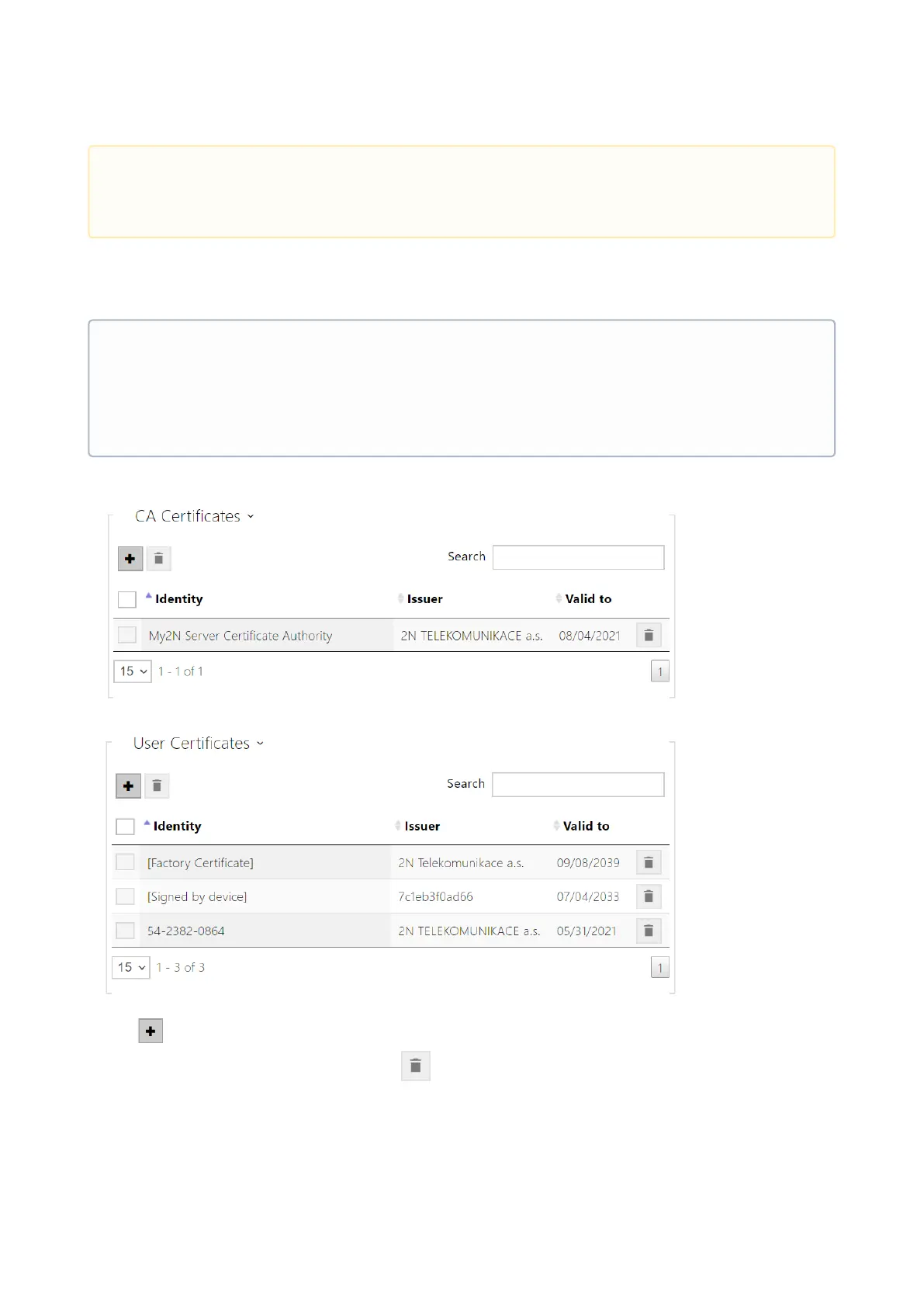Collapse the CA Certificates section
This screenshot has width=924, height=1307.
[195, 516]
